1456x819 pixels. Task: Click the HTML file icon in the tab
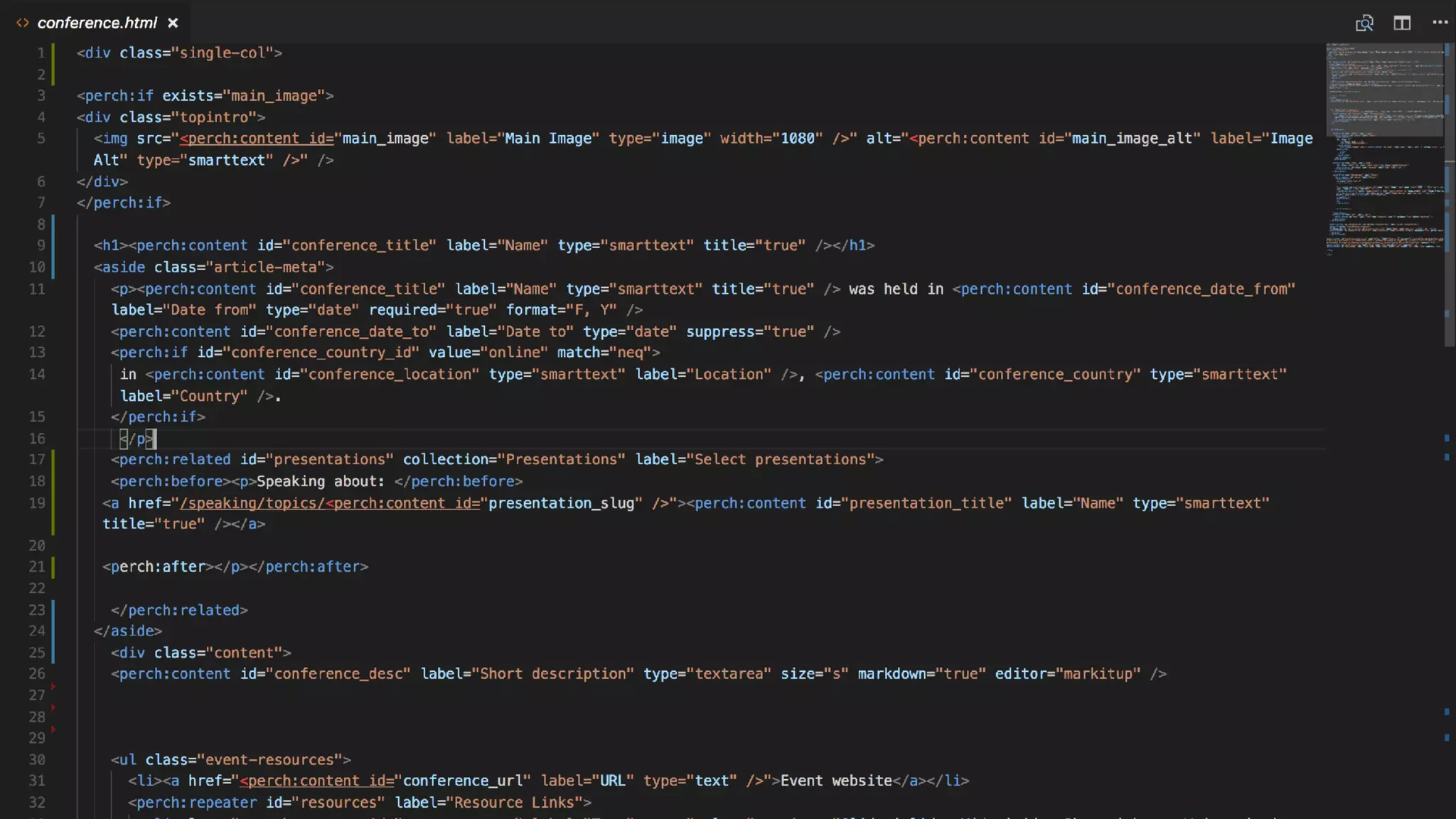pos(23,23)
